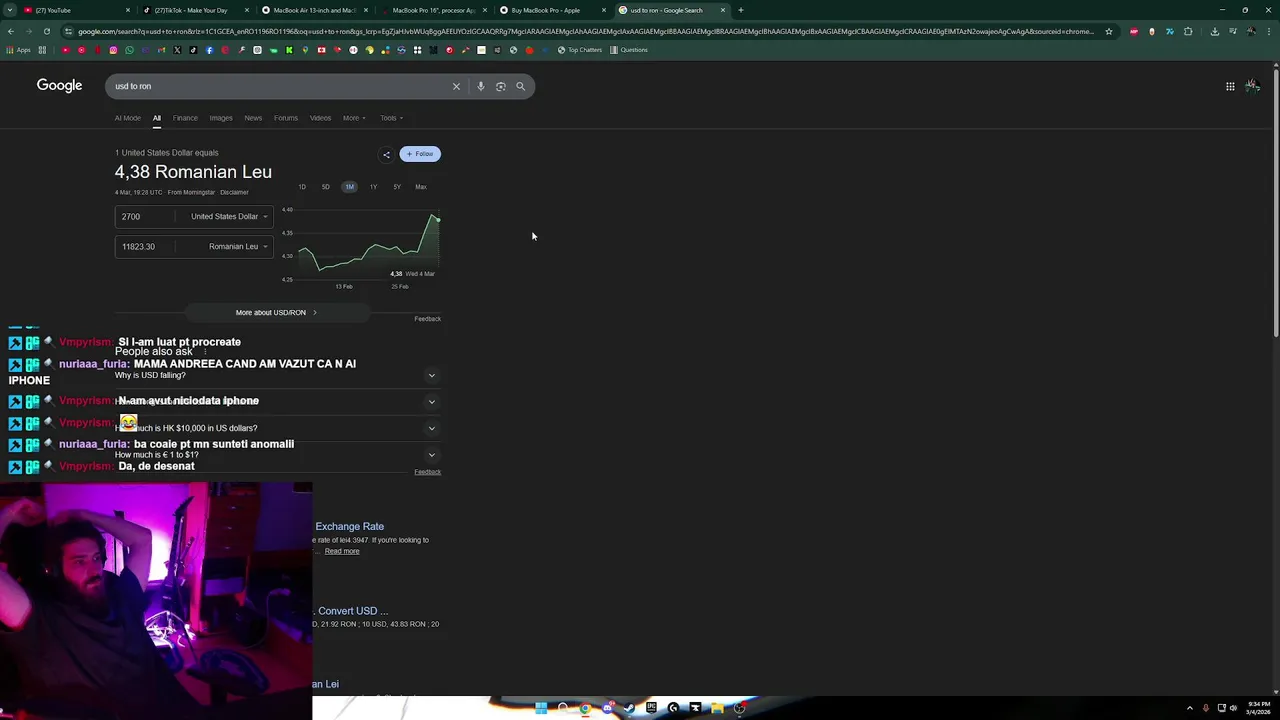Open the Windows Start menu
This screenshot has height=720, width=1280.
(541, 708)
